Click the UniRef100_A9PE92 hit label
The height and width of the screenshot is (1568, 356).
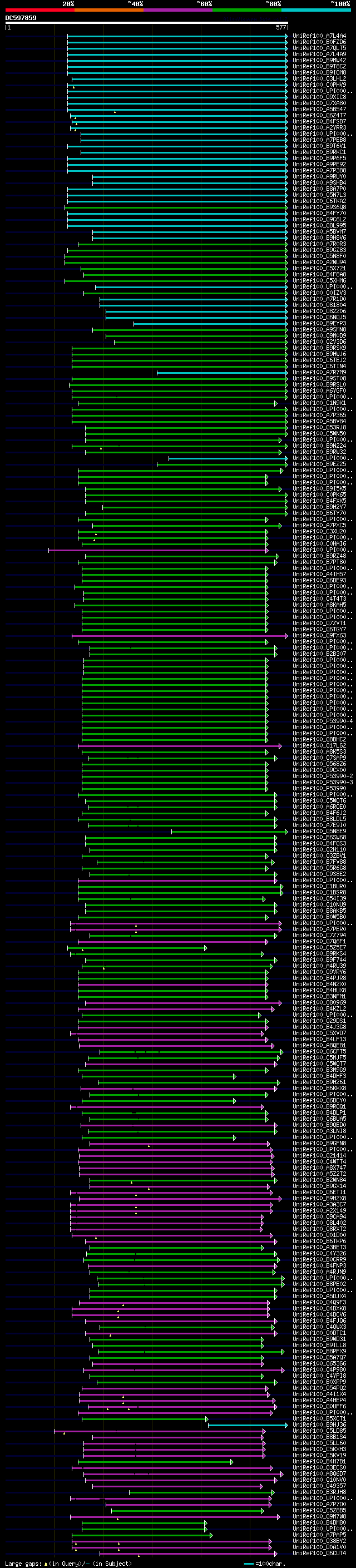pyautogui.click(x=319, y=164)
